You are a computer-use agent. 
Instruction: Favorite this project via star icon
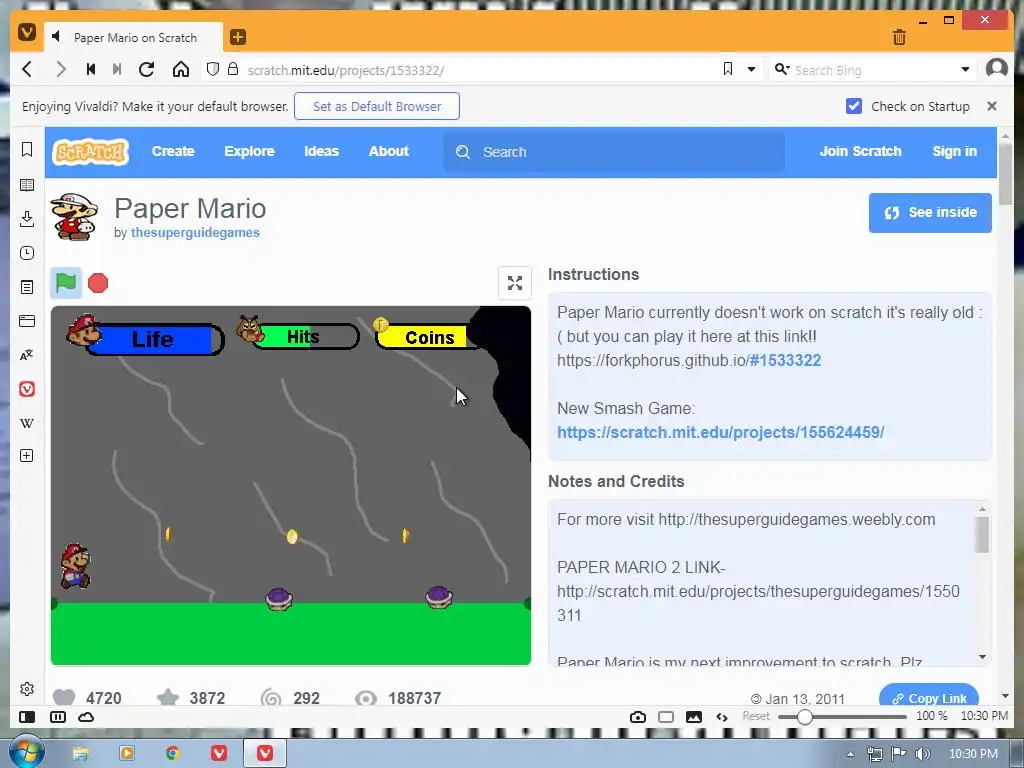pyautogui.click(x=168, y=697)
